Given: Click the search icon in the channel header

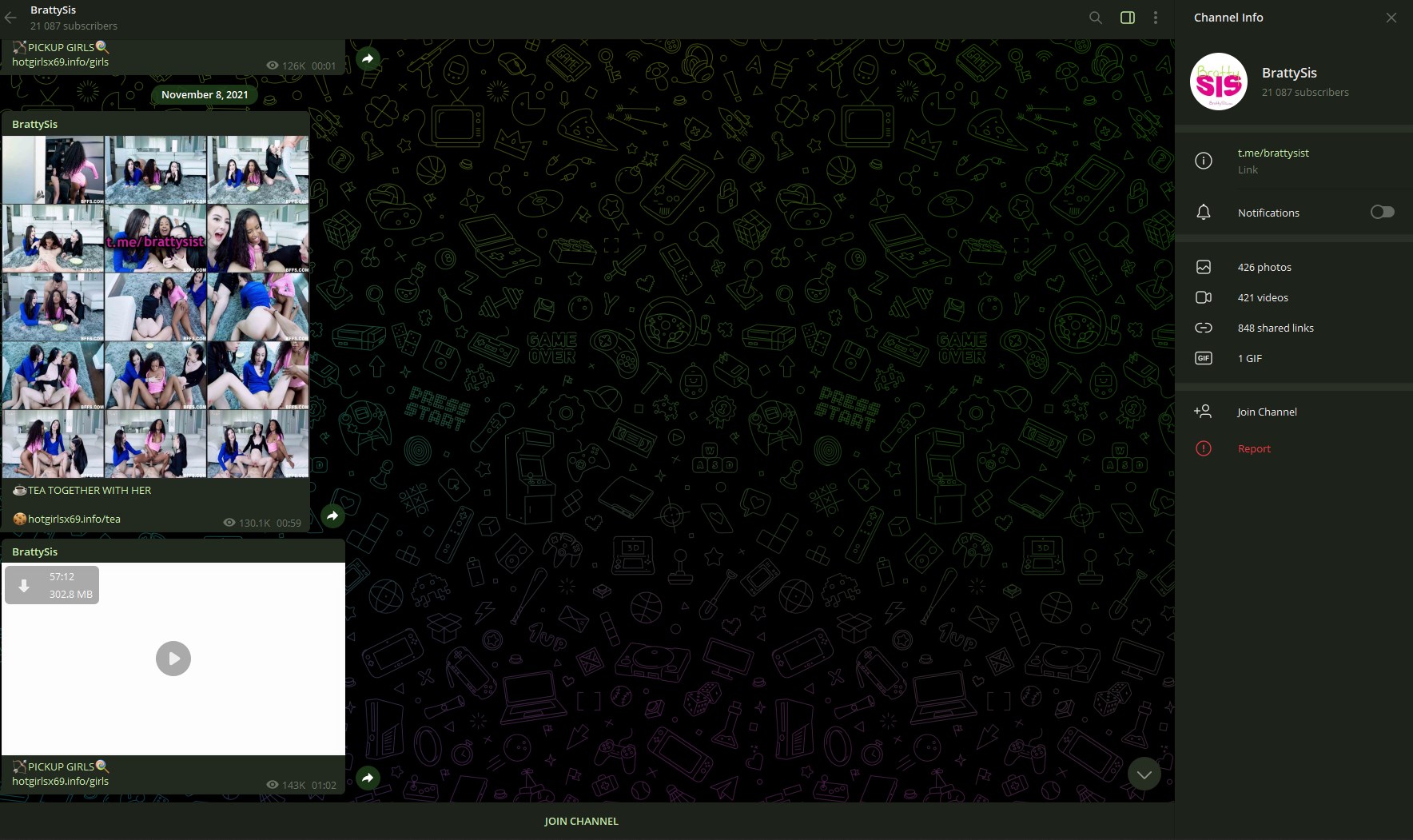Looking at the screenshot, I should click(x=1096, y=18).
